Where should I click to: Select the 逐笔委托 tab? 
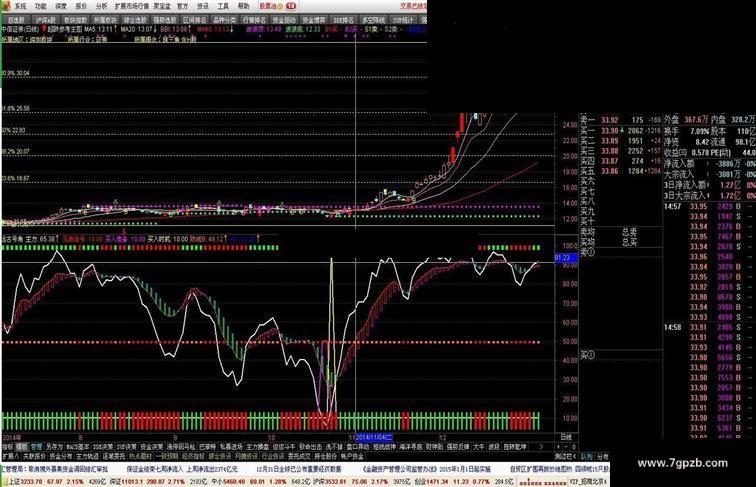pyautogui.click(x=113, y=456)
